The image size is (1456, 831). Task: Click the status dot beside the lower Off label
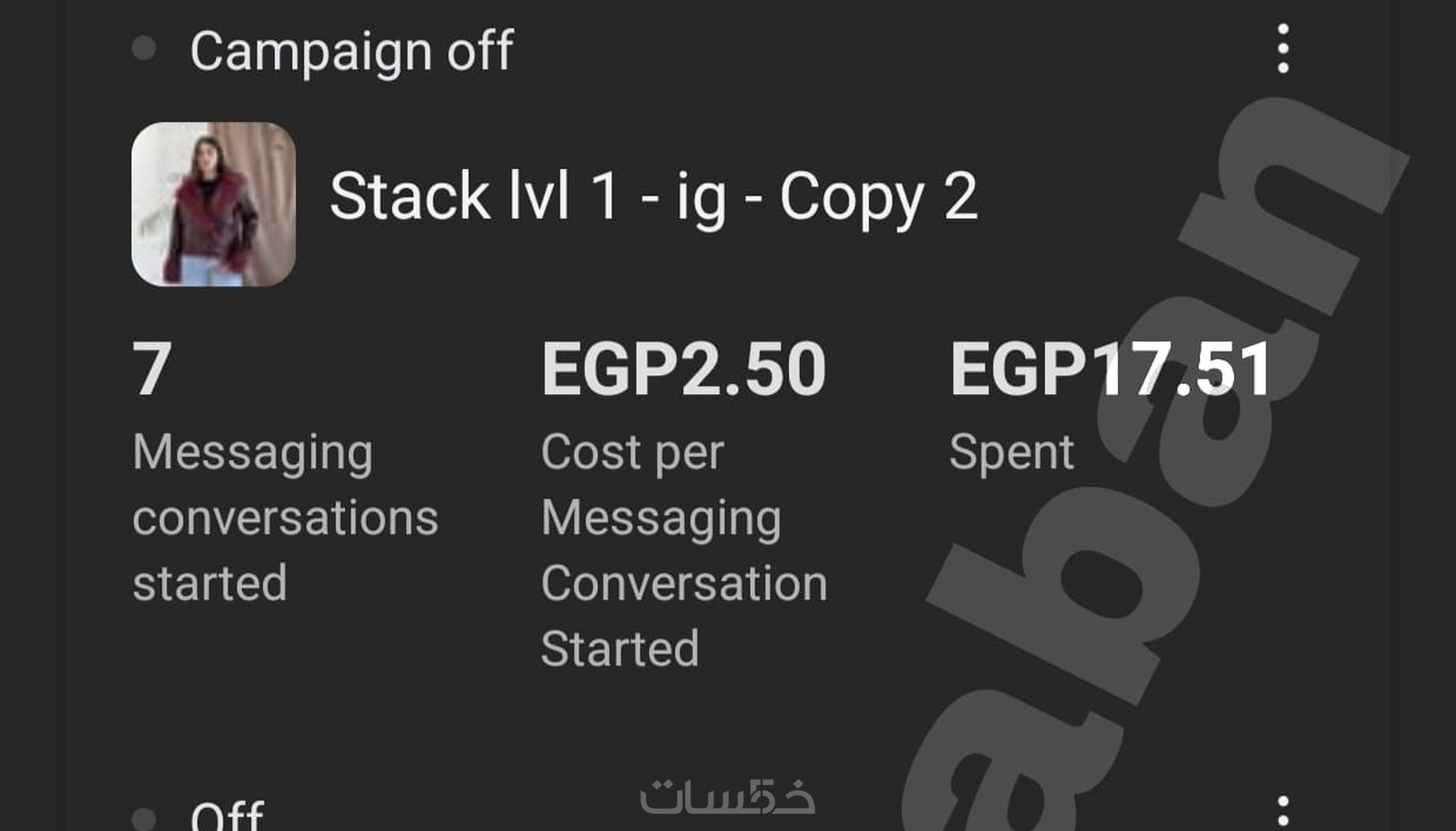pos(144,817)
